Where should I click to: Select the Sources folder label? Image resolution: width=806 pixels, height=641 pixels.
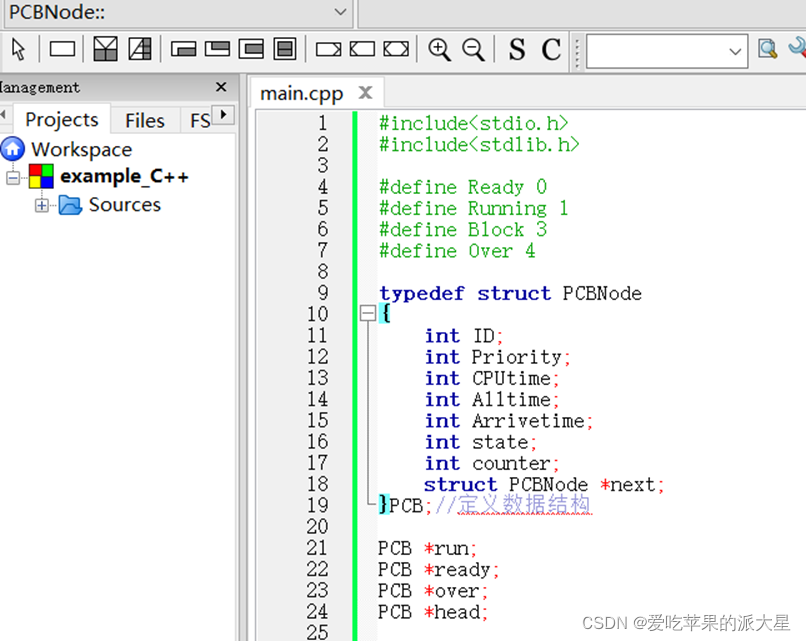coord(125,205)
